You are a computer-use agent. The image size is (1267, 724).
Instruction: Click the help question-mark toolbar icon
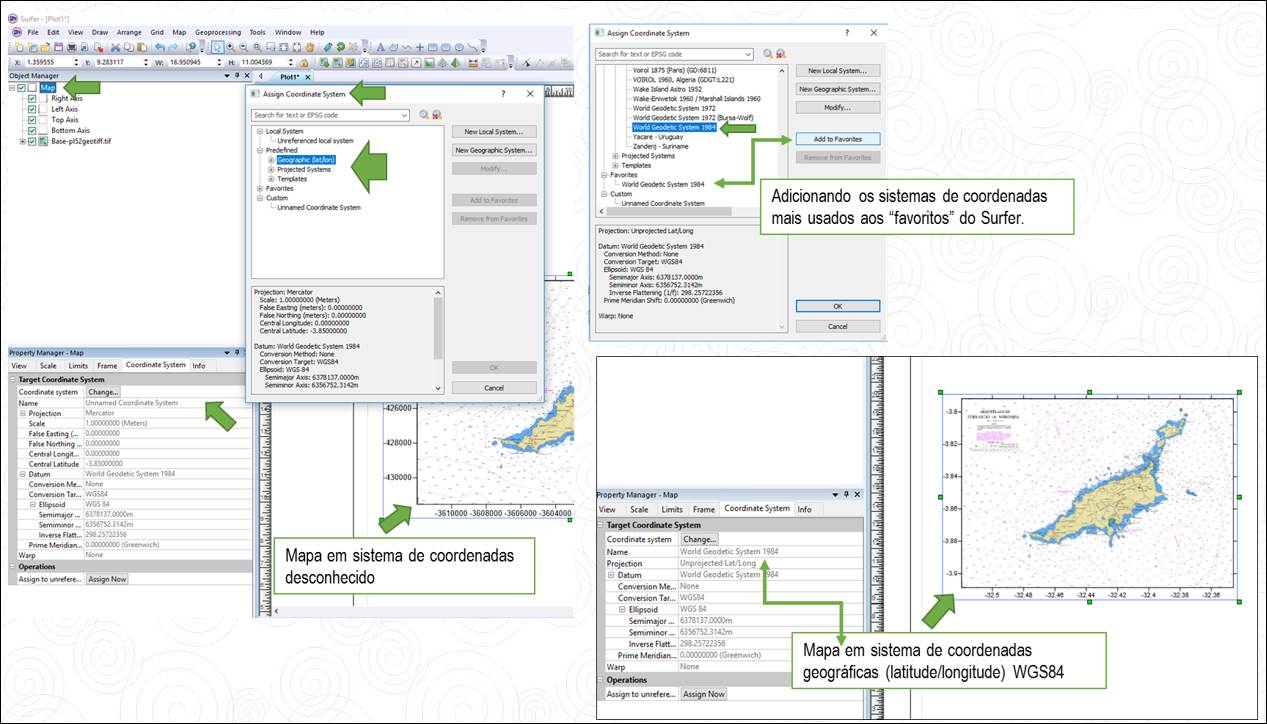(x=191, y=47)
